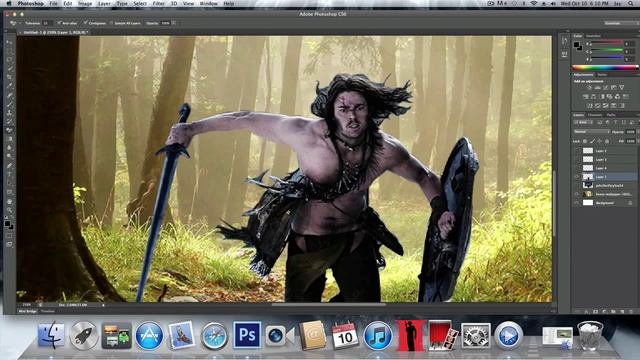Switch to the Styles tab
The image size is (640, 360).
(602, 75)
